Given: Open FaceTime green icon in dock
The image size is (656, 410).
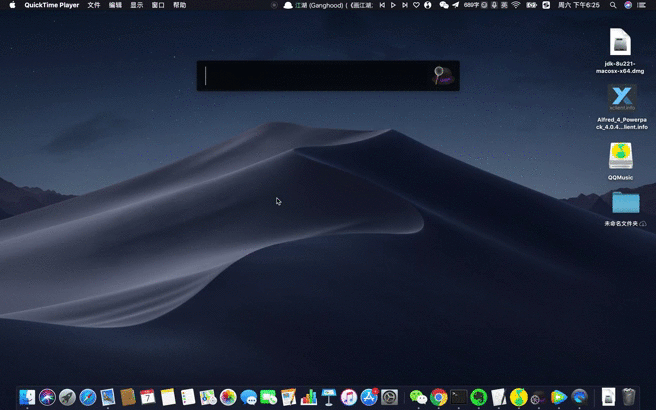Looking at the screenshot, I should click(x=269, y=397).
